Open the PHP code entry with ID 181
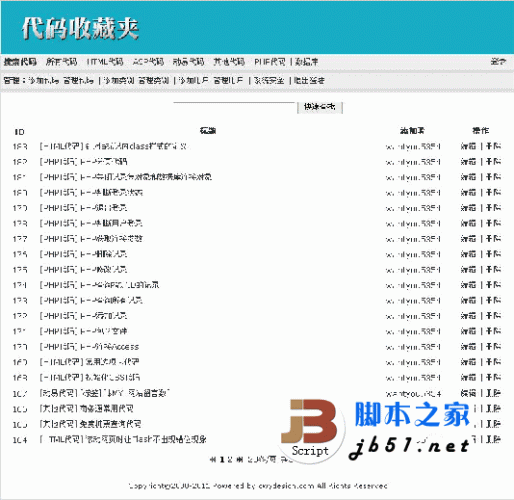Screen dimensions: 514x500 [126, 177]
